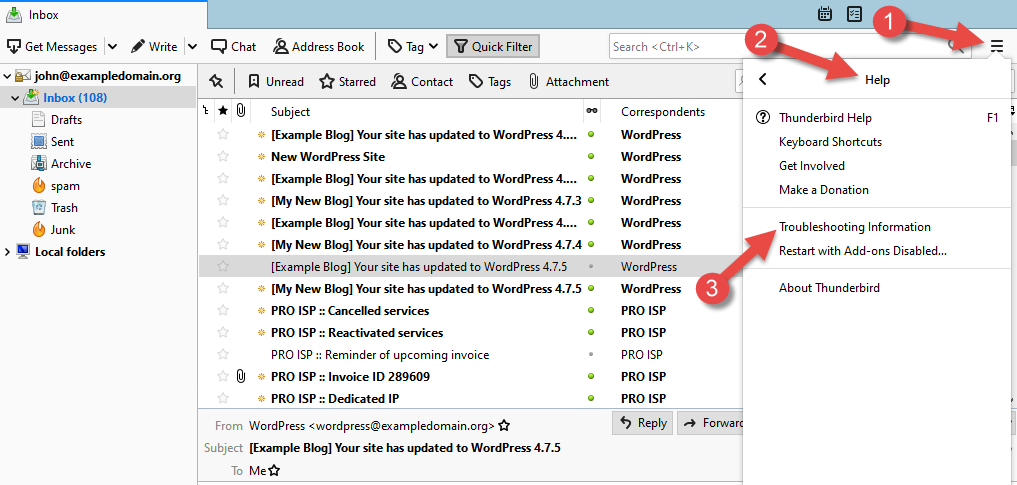Open Write dropdown arrow
The height and width of the screenshot is (485, 1017).
click(193, 47)
